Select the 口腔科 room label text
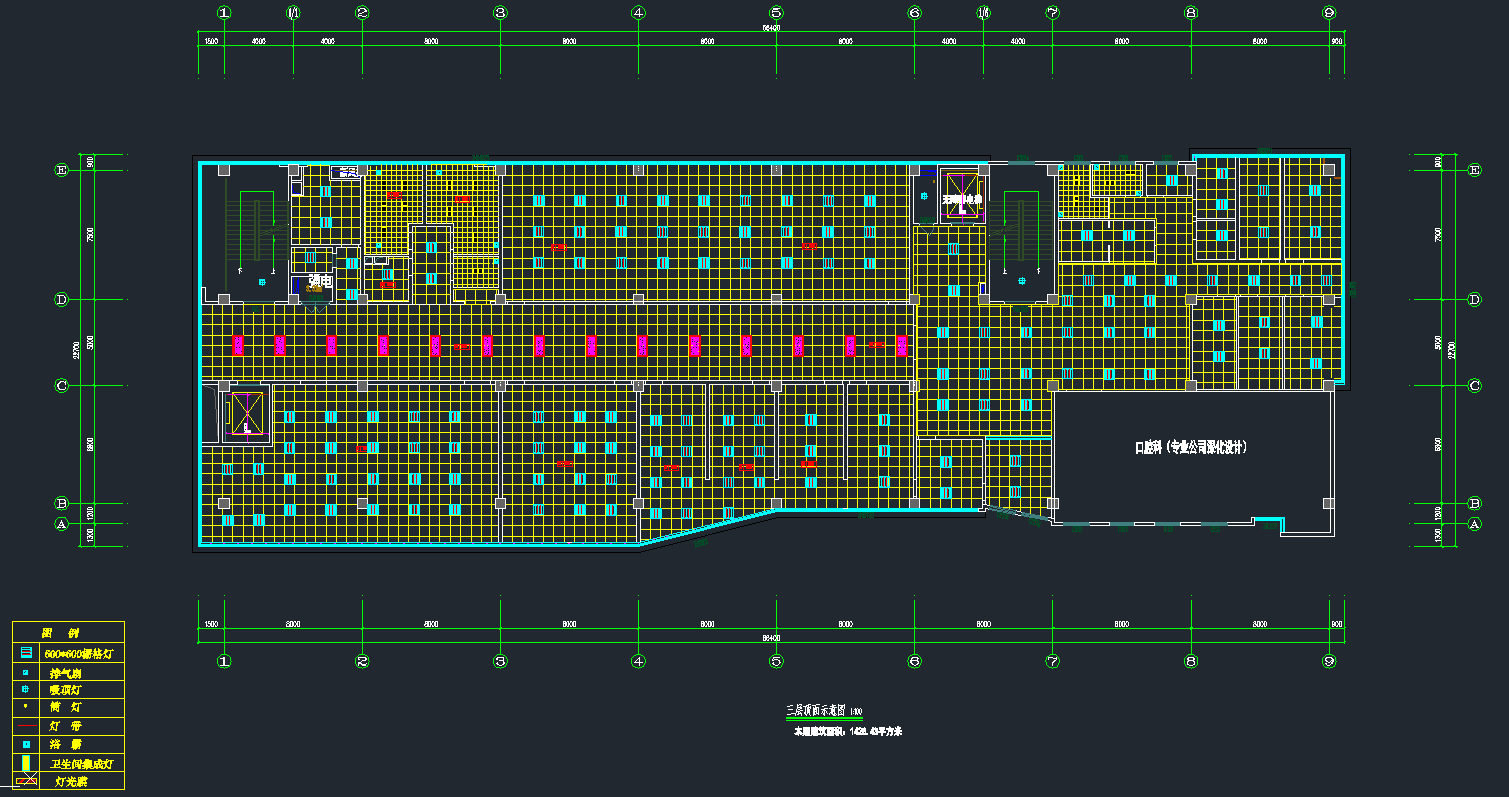Viewport: 1509px width, 797px height. point(1190,448)
